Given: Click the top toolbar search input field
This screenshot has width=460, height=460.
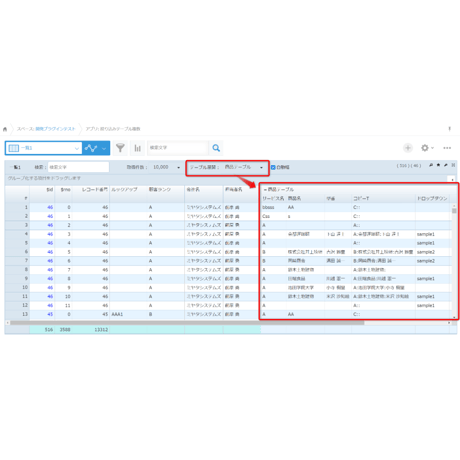Looking at the screenshot, I should [x=178, y=148].
